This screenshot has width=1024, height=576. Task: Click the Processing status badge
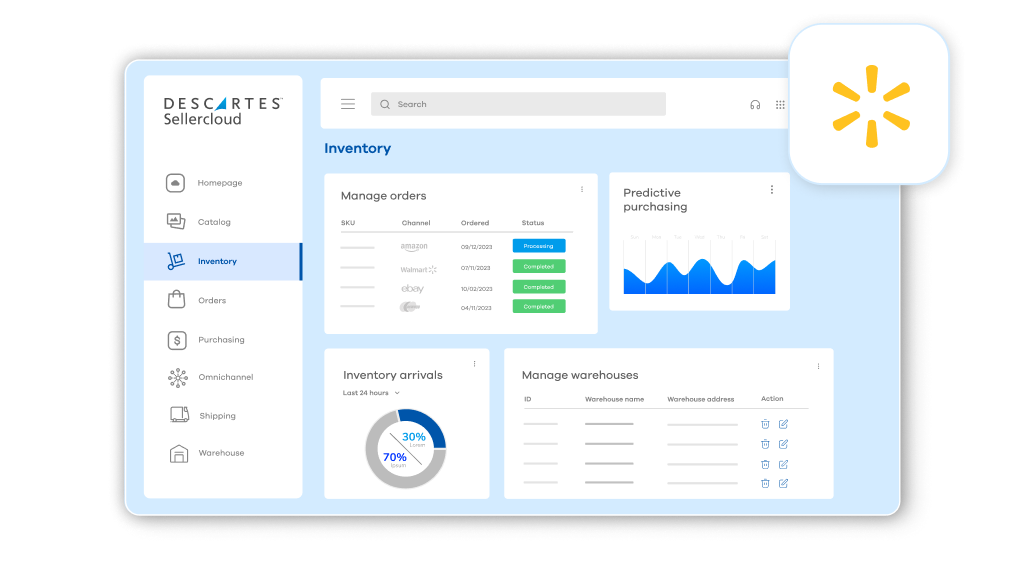538,245
